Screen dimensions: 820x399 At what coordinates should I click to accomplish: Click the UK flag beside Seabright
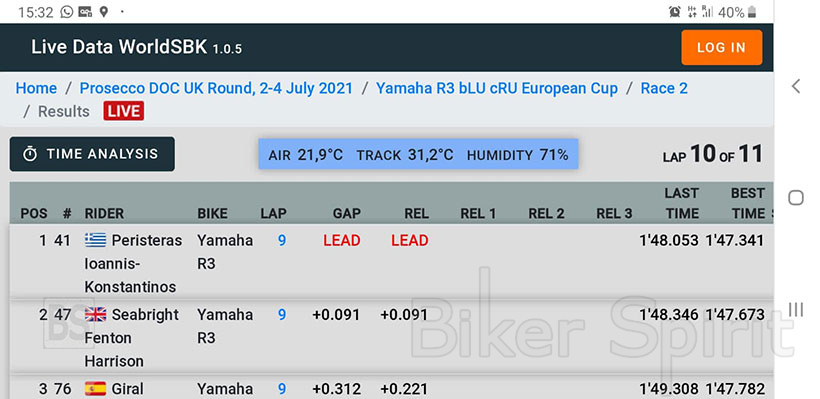95,314
